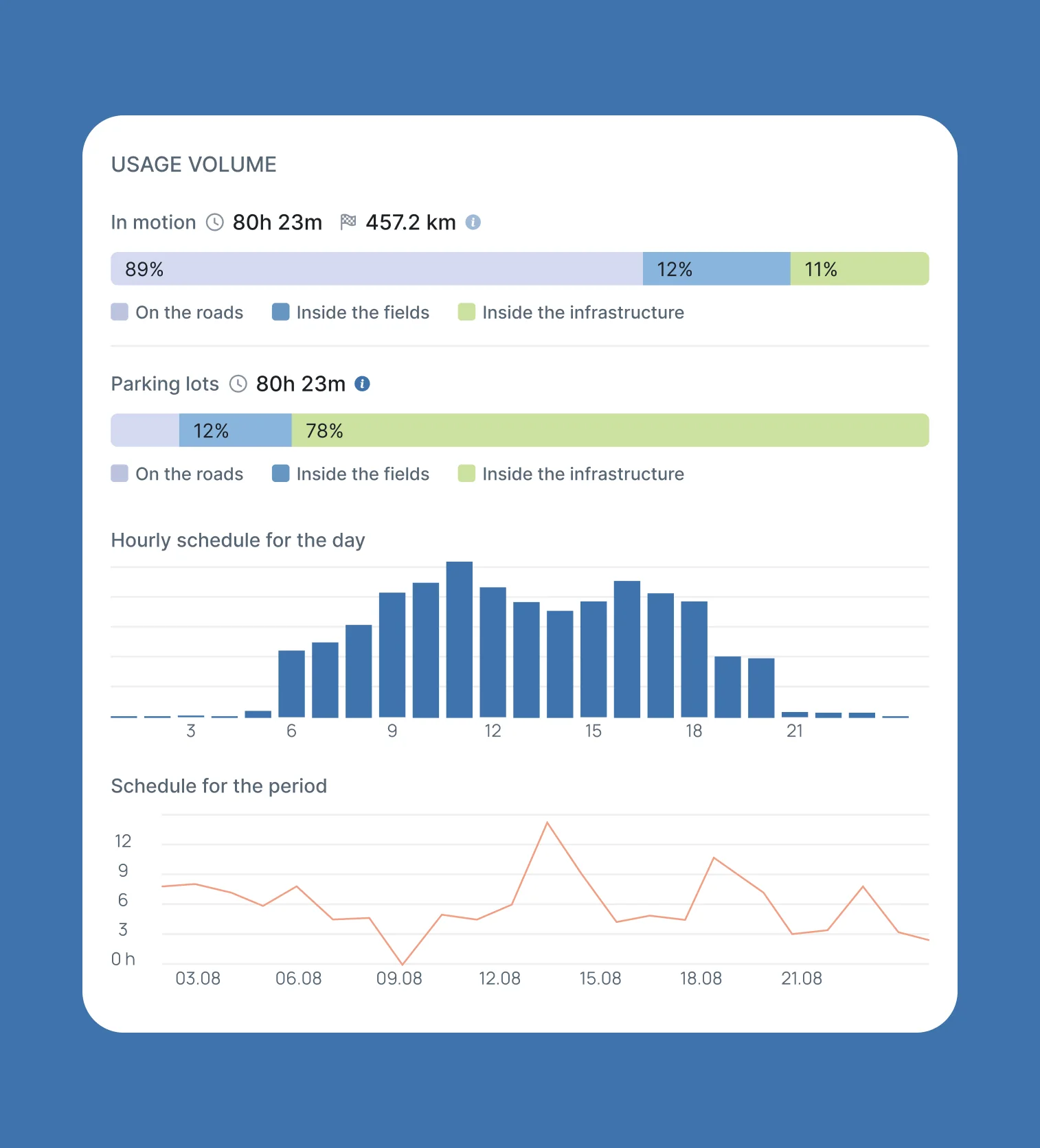Select the 11% segment of In motion bar

pyautogui.click(x=860, y=268)
